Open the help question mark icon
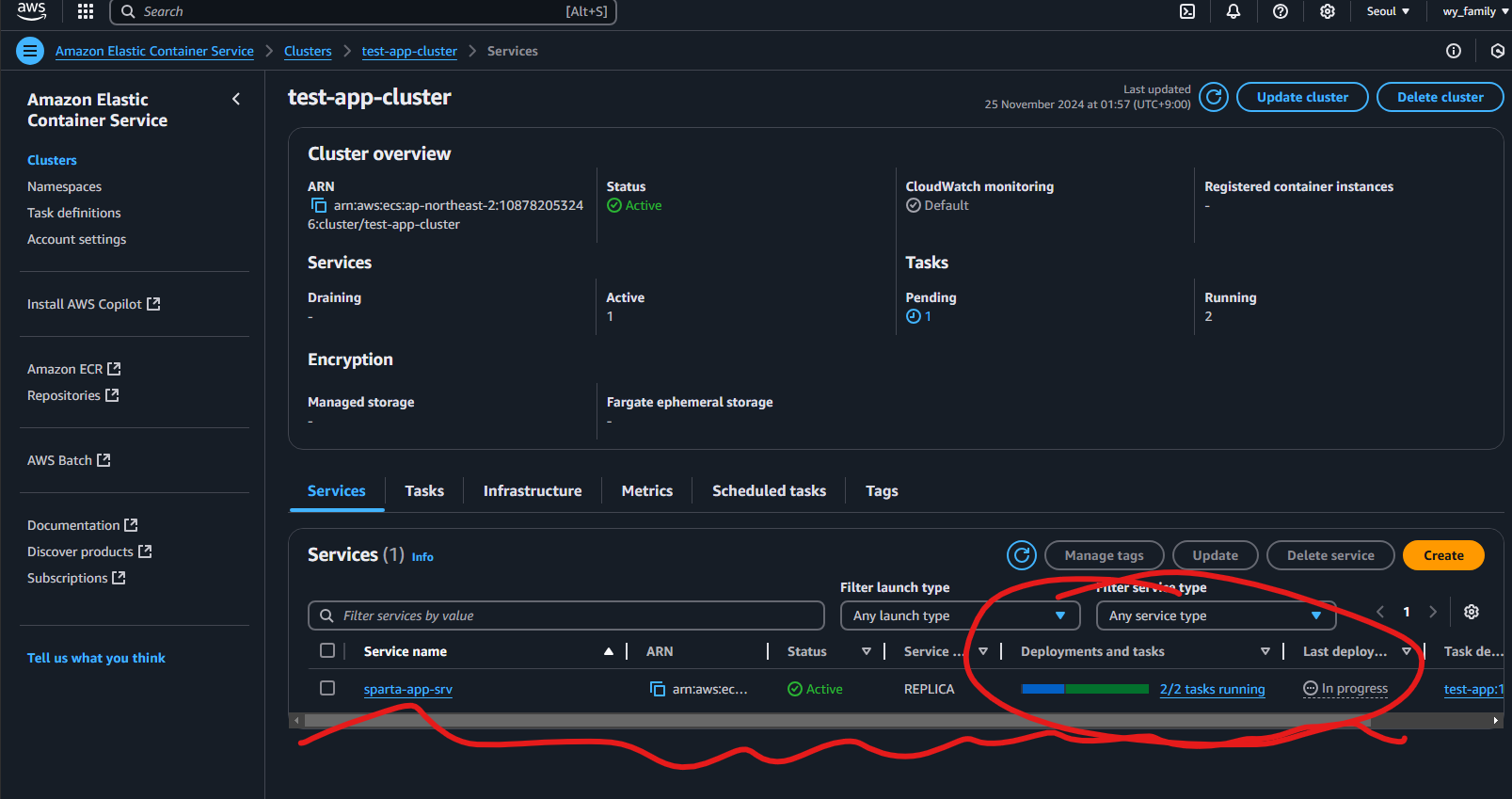This screenshot has width=1512, height=799. (x=1281, y=11)
